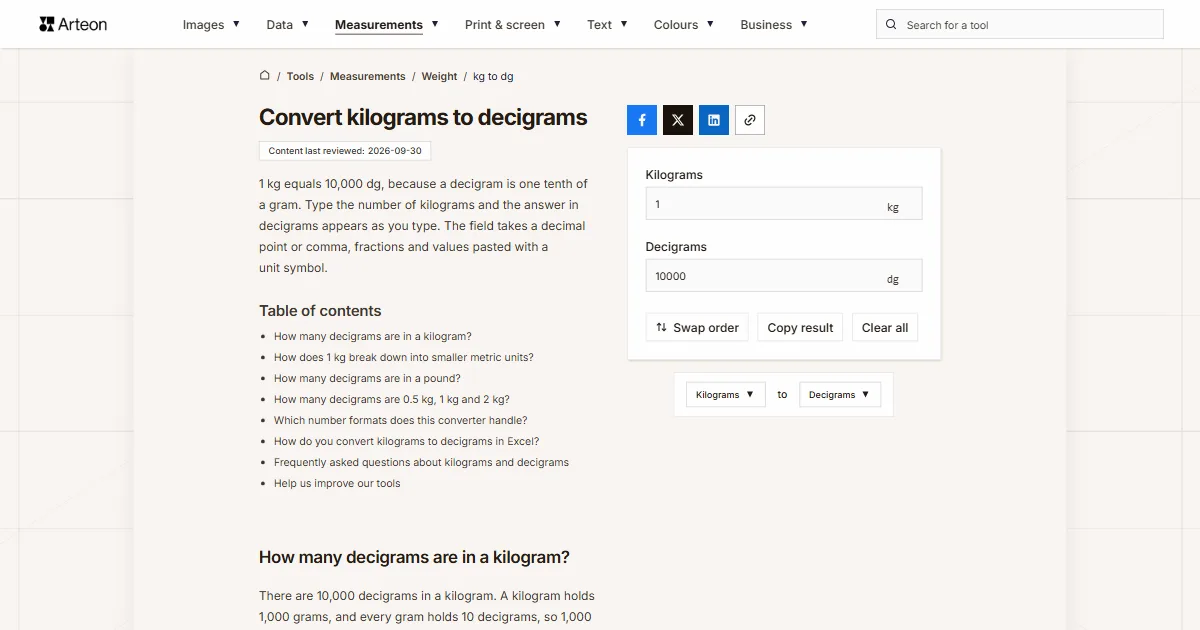Go to the Tools breadcrumb link
This screenshot has width=1200, height=630.
[300, 76]
